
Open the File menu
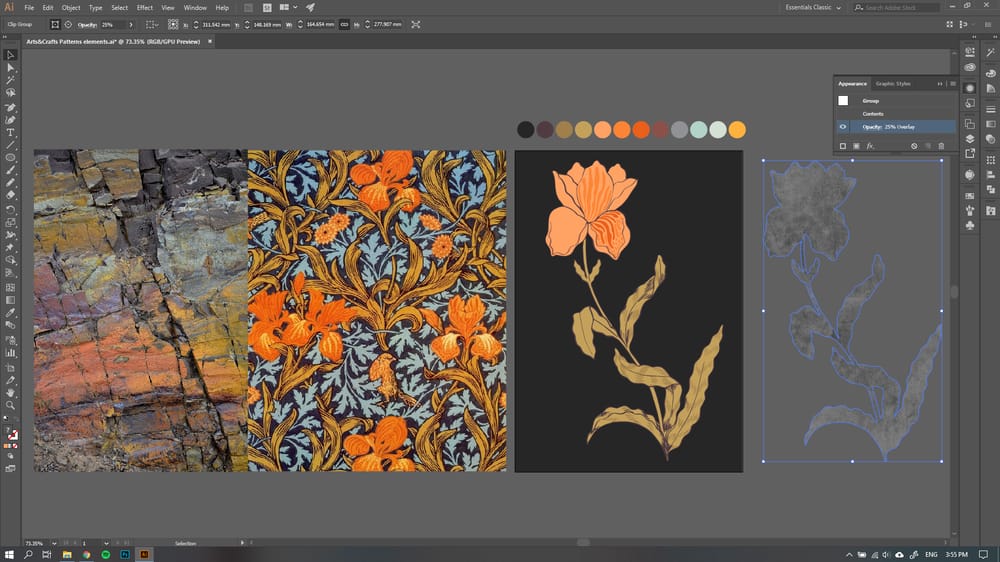pos(29,8)
